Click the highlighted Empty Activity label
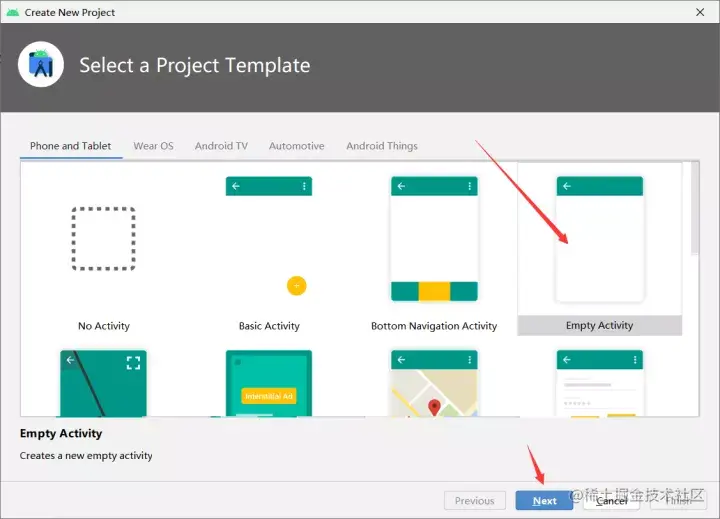Viewport: 720px width, 519px height. (x=600, y=326)
